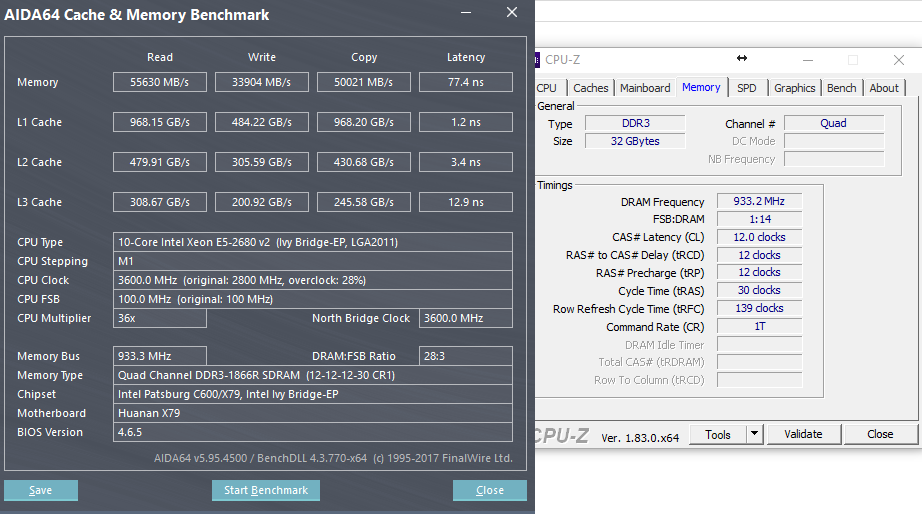
Task: Click the Motherboard field Huanan X79
Action: [313, 413]
